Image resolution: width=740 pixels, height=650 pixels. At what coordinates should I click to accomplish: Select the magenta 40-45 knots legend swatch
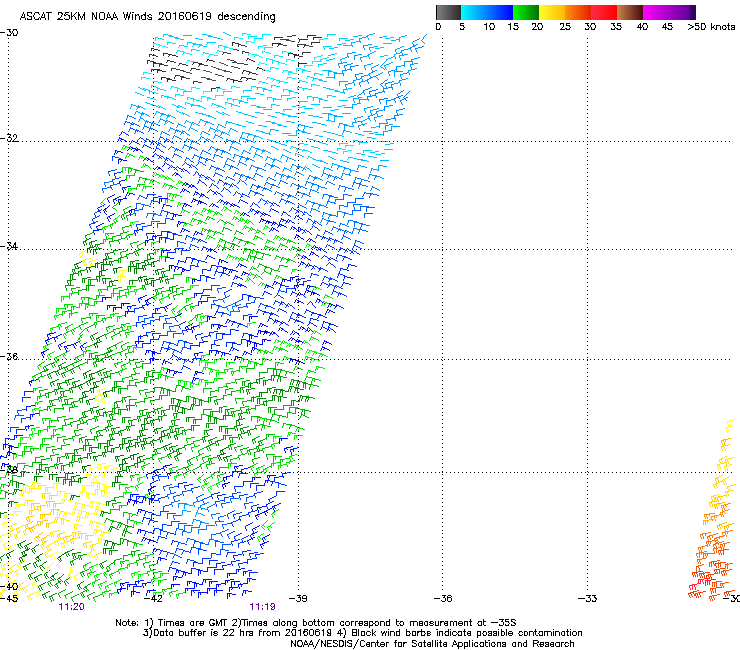656,12
